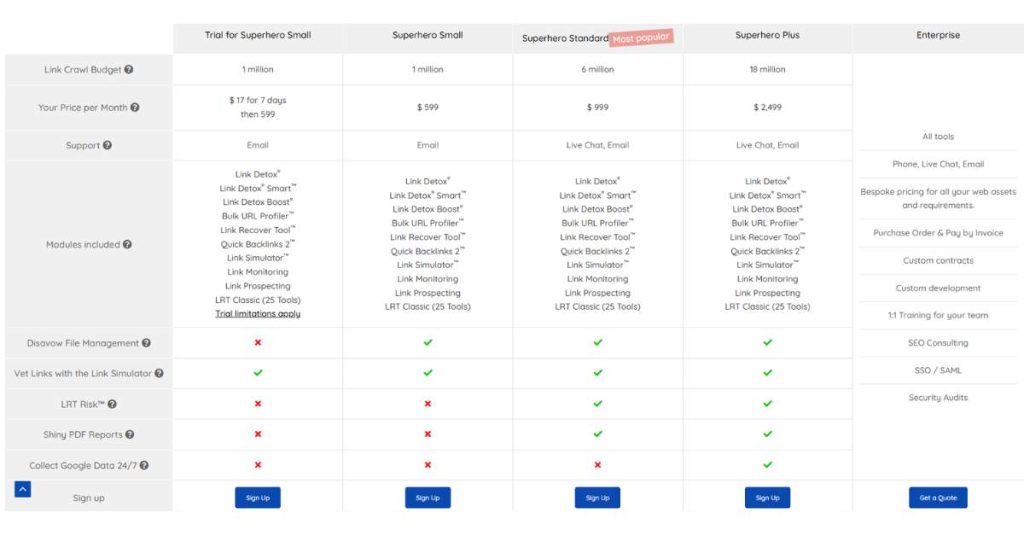Click Sign Up for Superhero Standard plan

(597, 497)
